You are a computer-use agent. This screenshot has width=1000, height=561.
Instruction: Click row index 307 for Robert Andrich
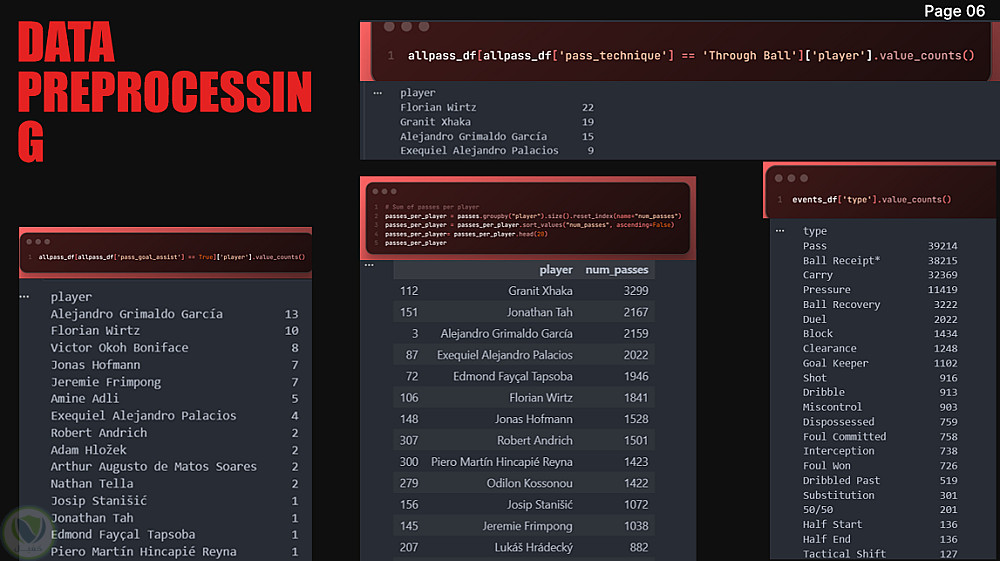click(x=409, y=441)
